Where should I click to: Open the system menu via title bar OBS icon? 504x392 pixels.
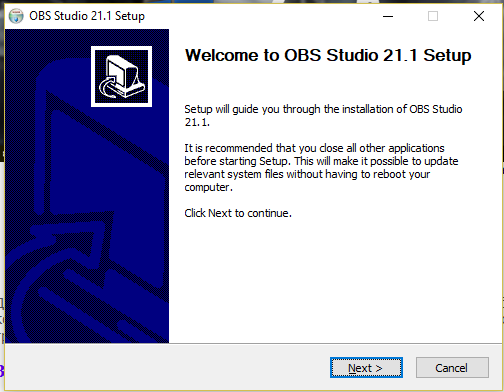click(16, 16)
